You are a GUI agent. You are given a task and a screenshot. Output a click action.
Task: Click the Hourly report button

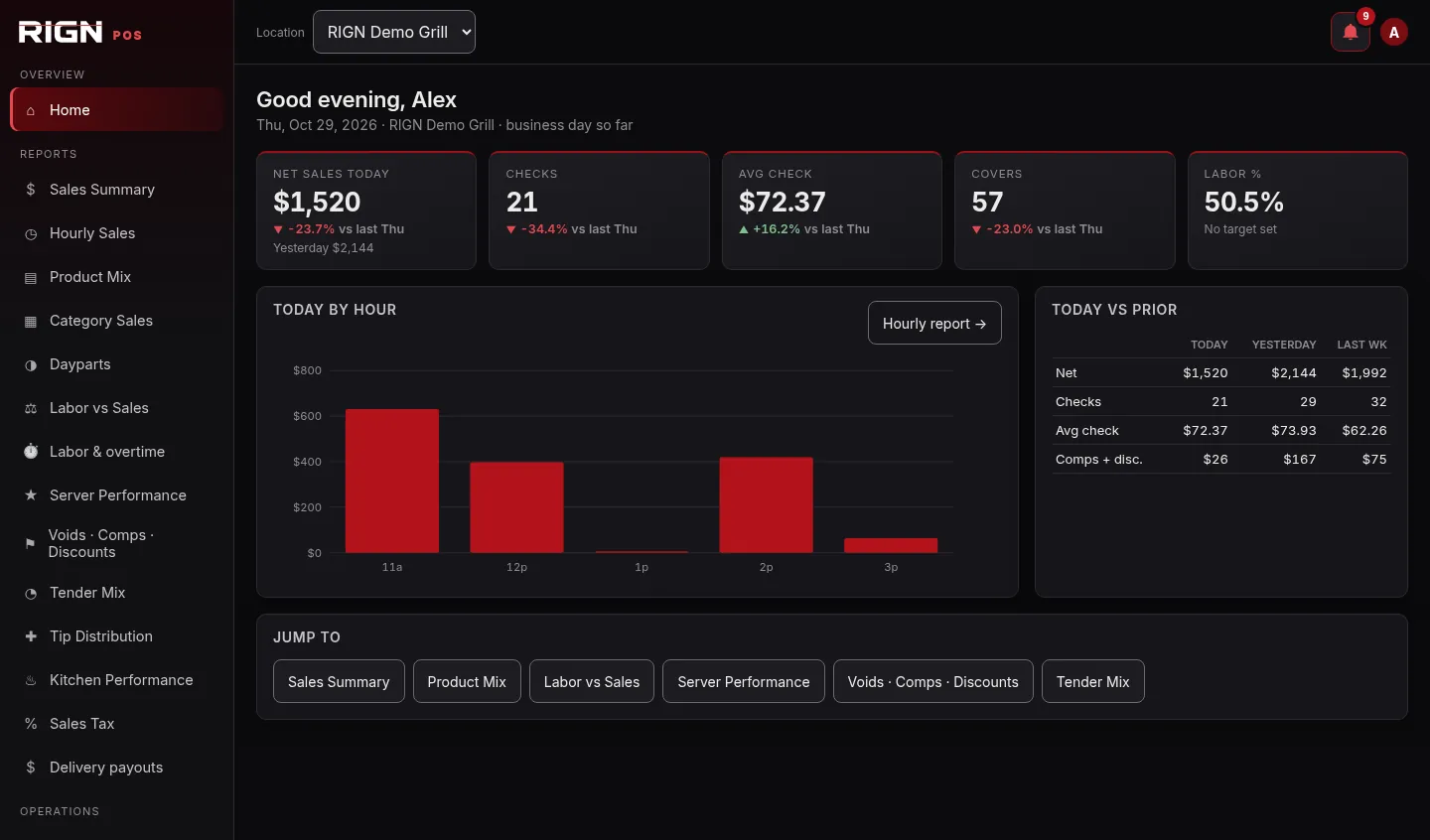click(x=934, y=323)
